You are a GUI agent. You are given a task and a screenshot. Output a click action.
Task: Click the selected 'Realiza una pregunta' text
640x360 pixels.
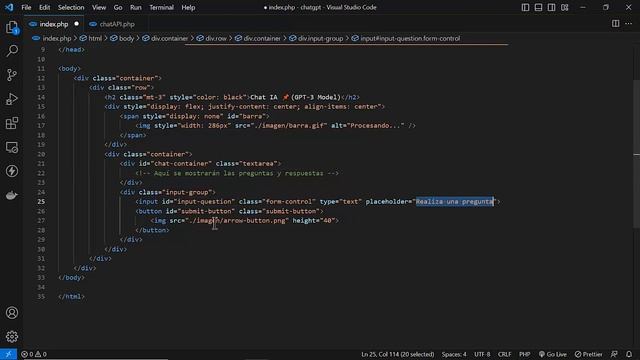tap(455, 202)
